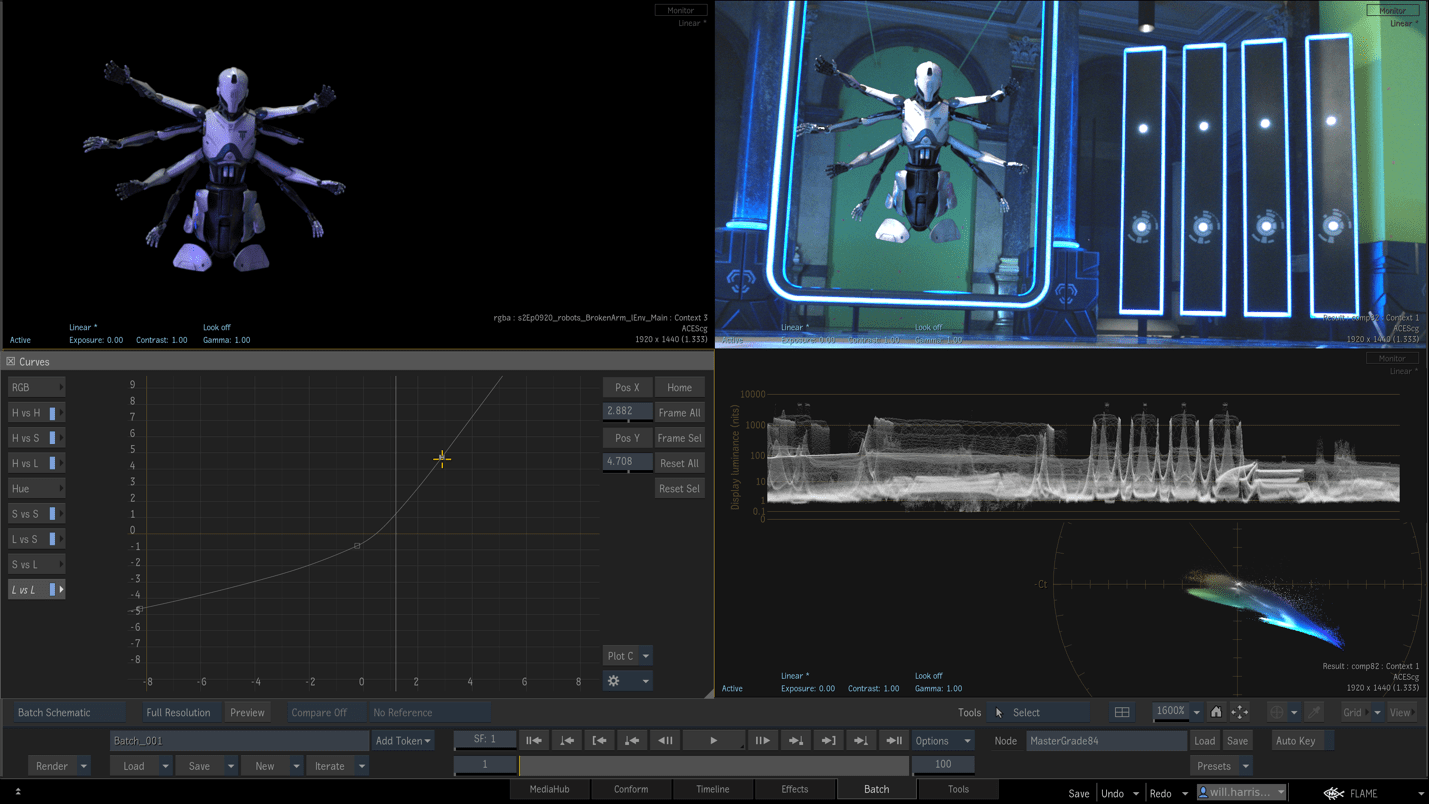Step forward one frame
This screenshot has width=1429, height=804.
coord(762,741)
